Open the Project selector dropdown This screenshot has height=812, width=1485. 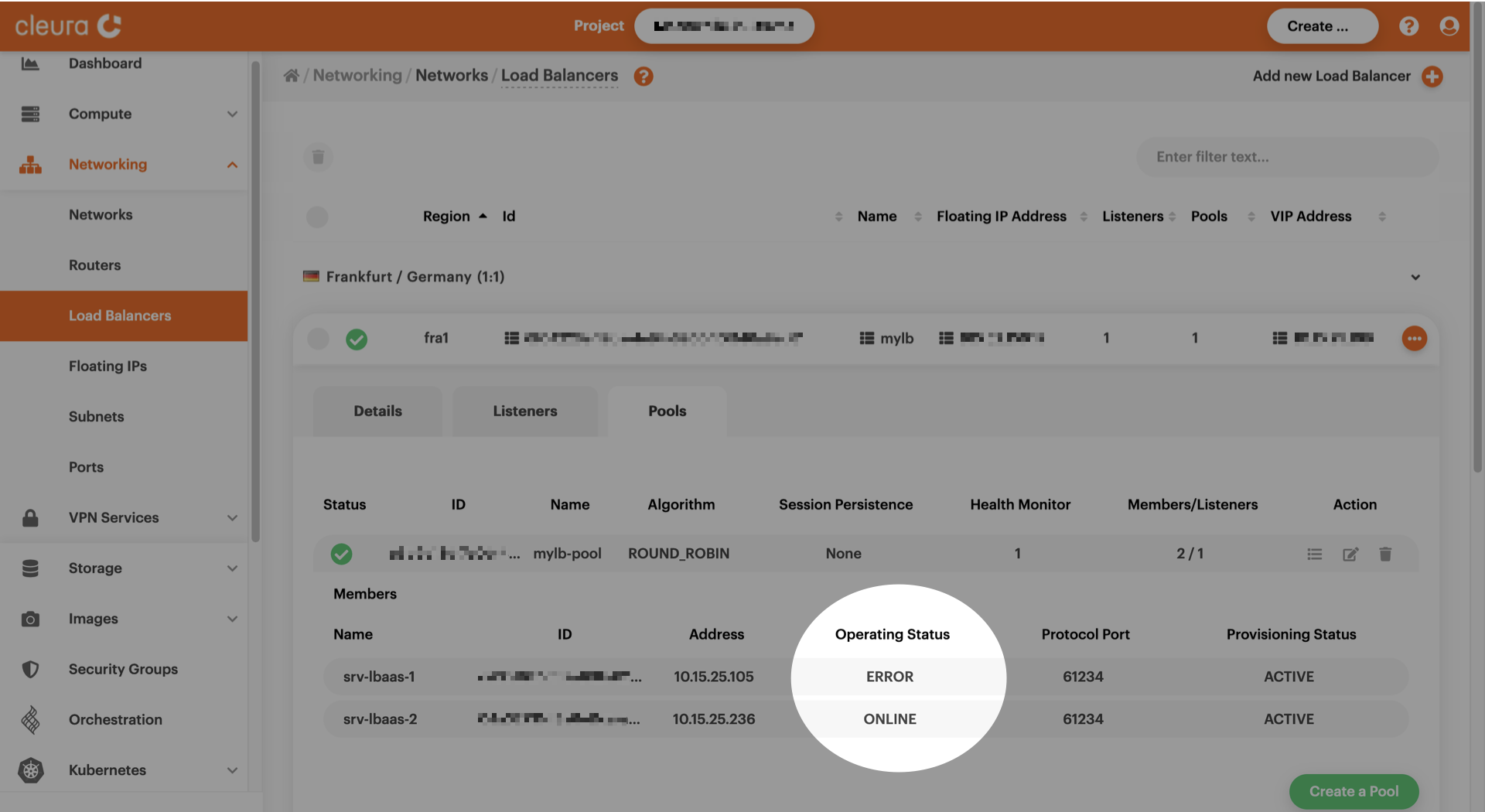(x=723, y=26)
